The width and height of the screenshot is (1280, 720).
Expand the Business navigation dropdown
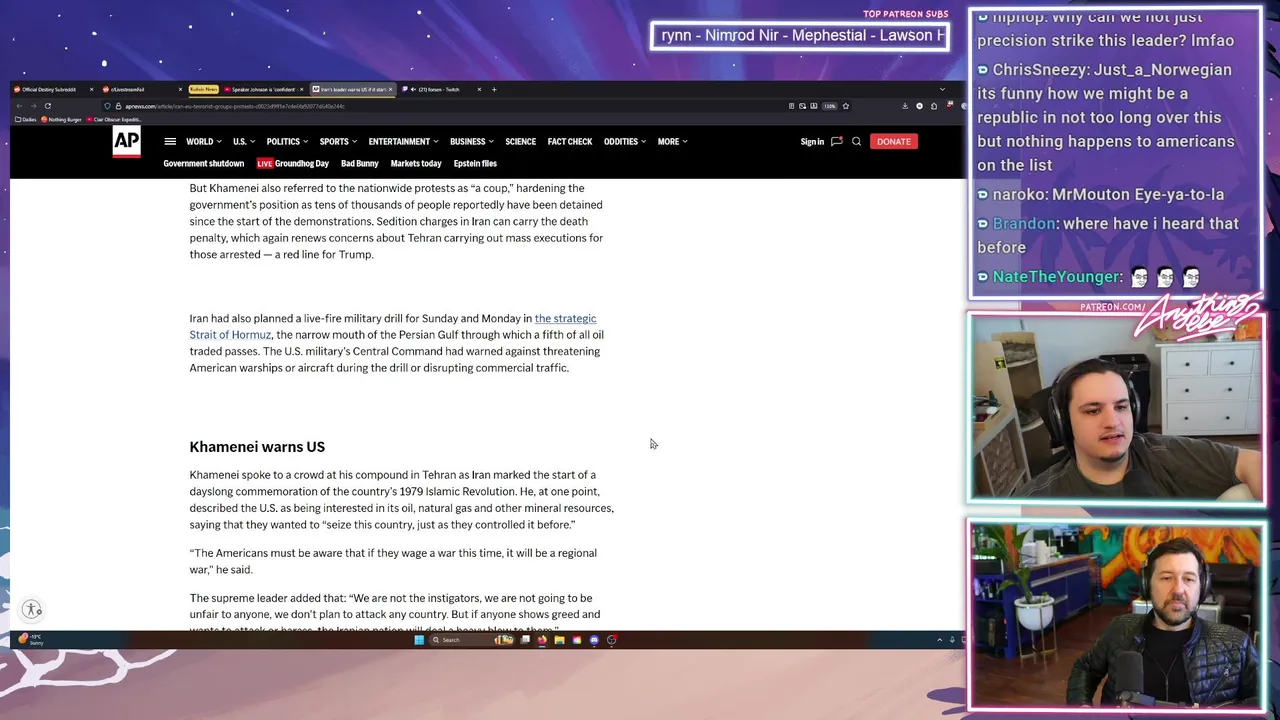[x=471, y=142]
